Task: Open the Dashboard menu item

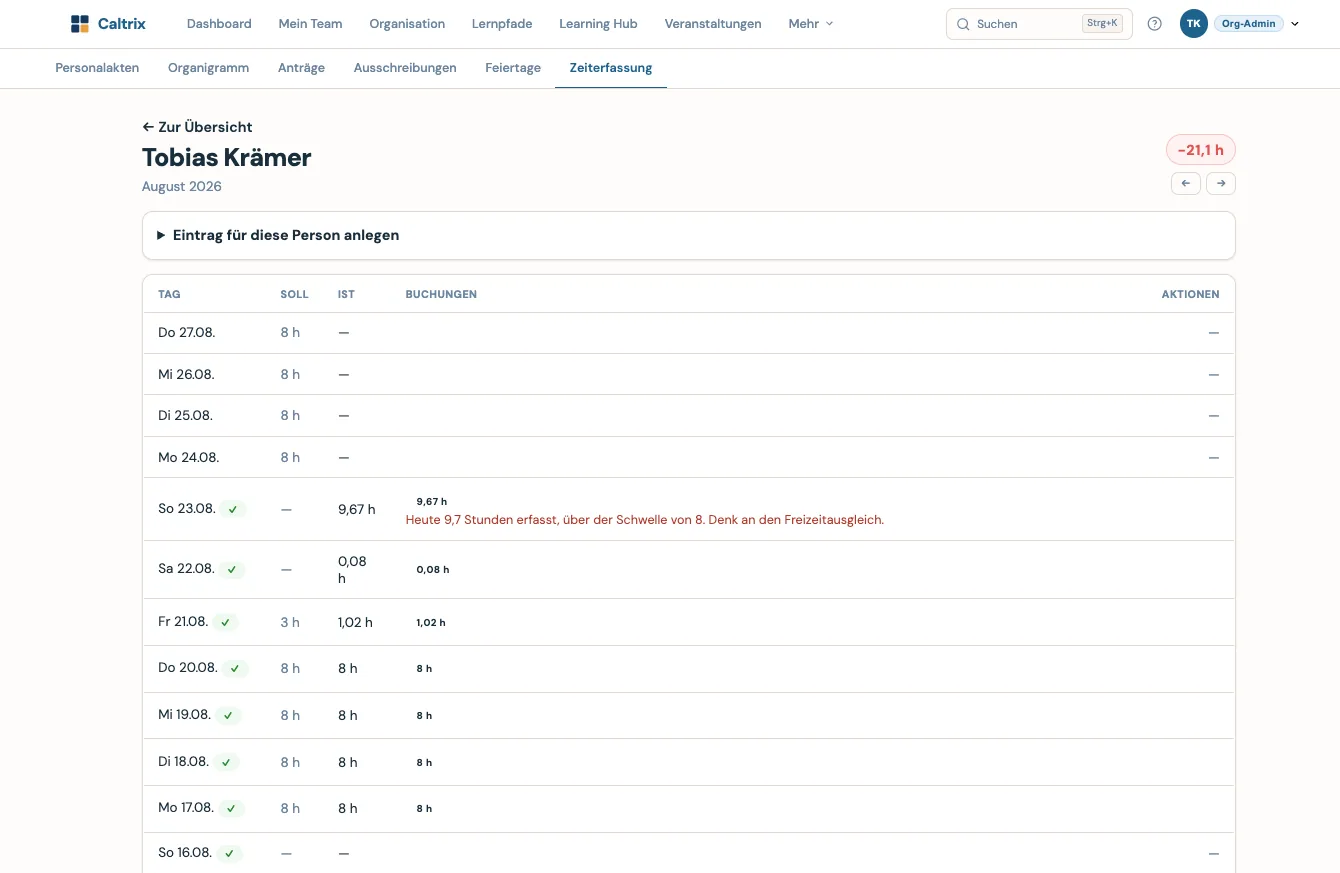Action: tap(219, 24)
